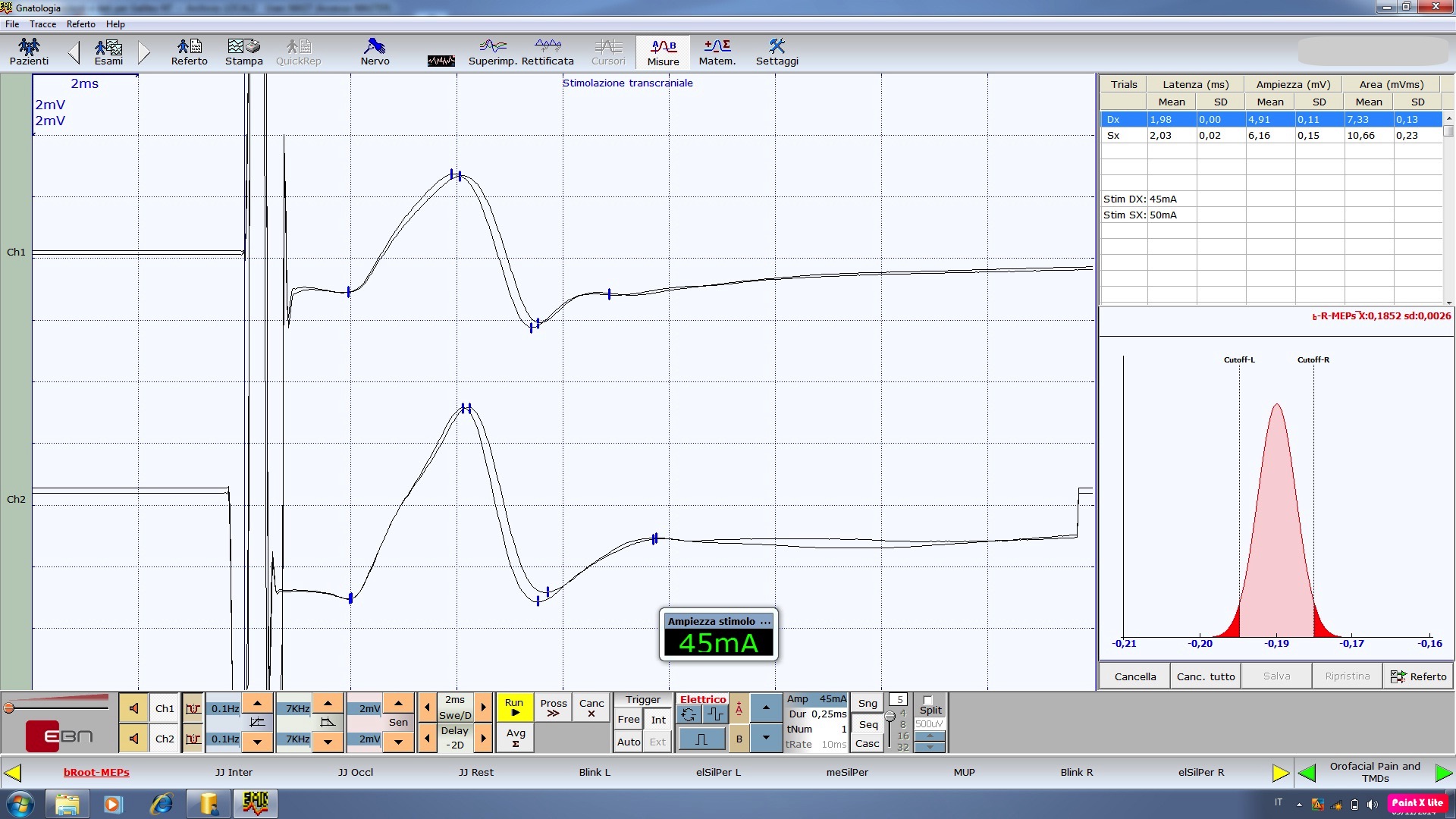Toggle the Auto trigger option
The image size is (1456, 819).
coord(628,742)
